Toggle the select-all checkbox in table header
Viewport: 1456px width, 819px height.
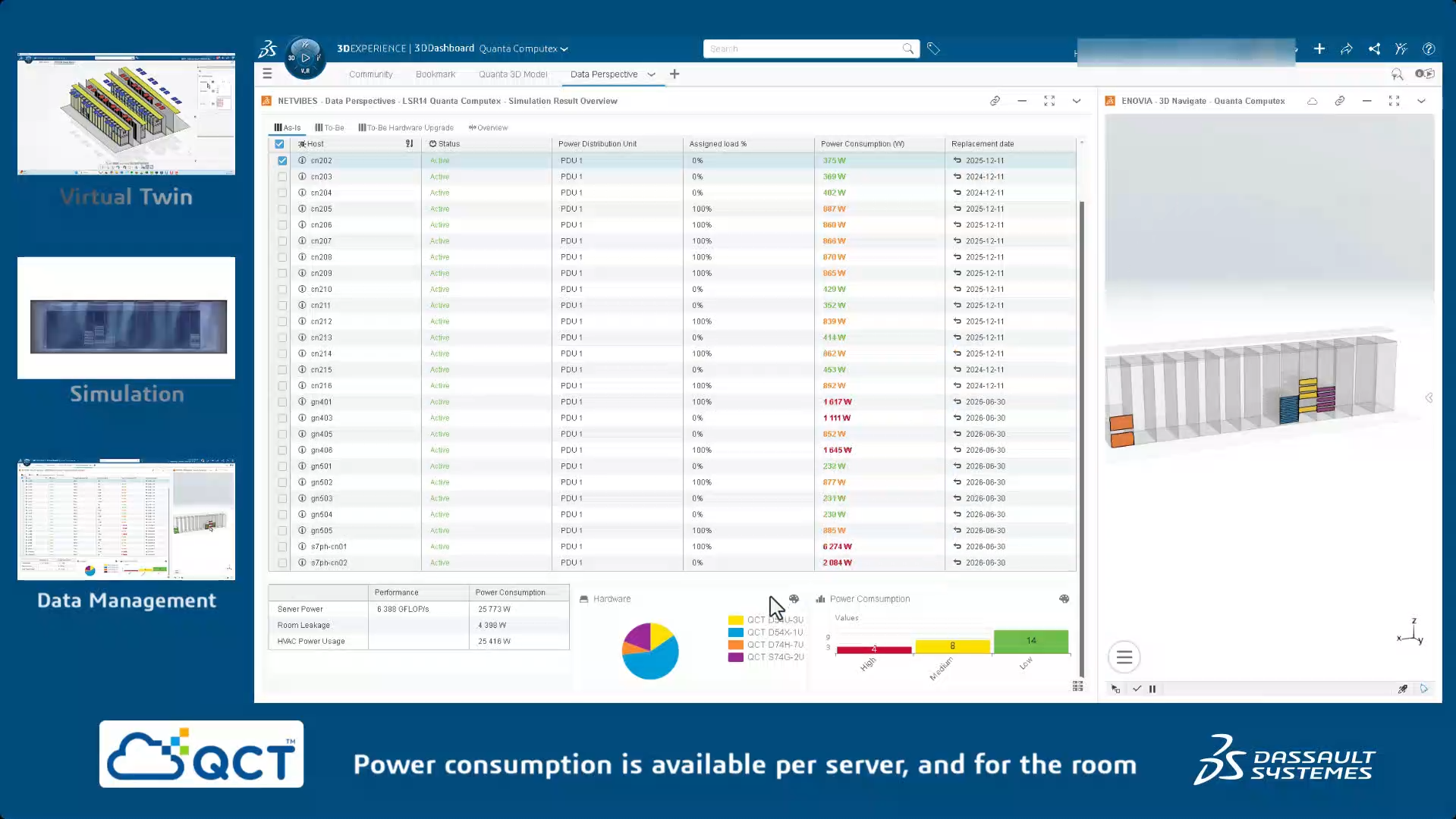[279, 144]
